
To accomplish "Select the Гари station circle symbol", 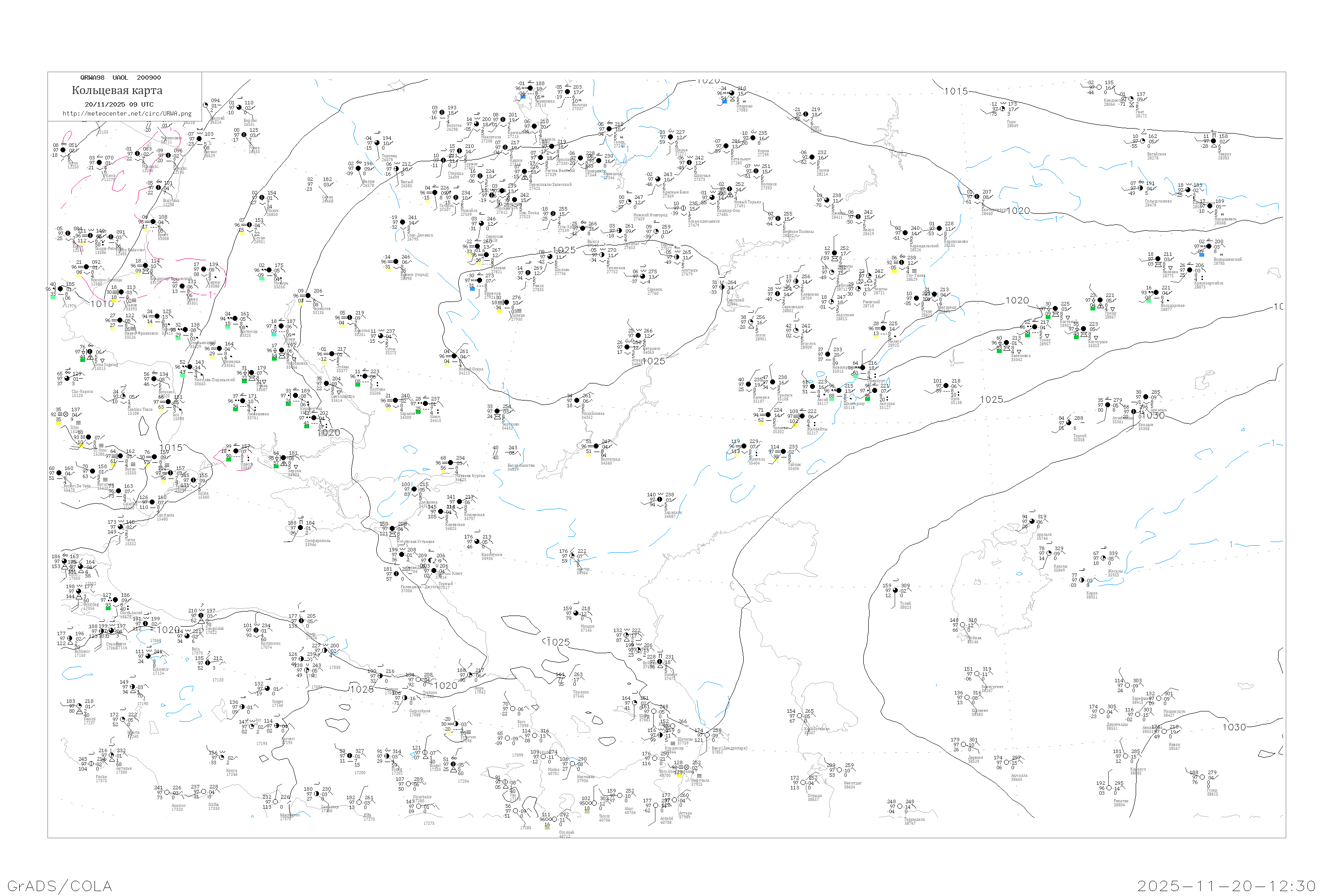I will [1003, 108].
